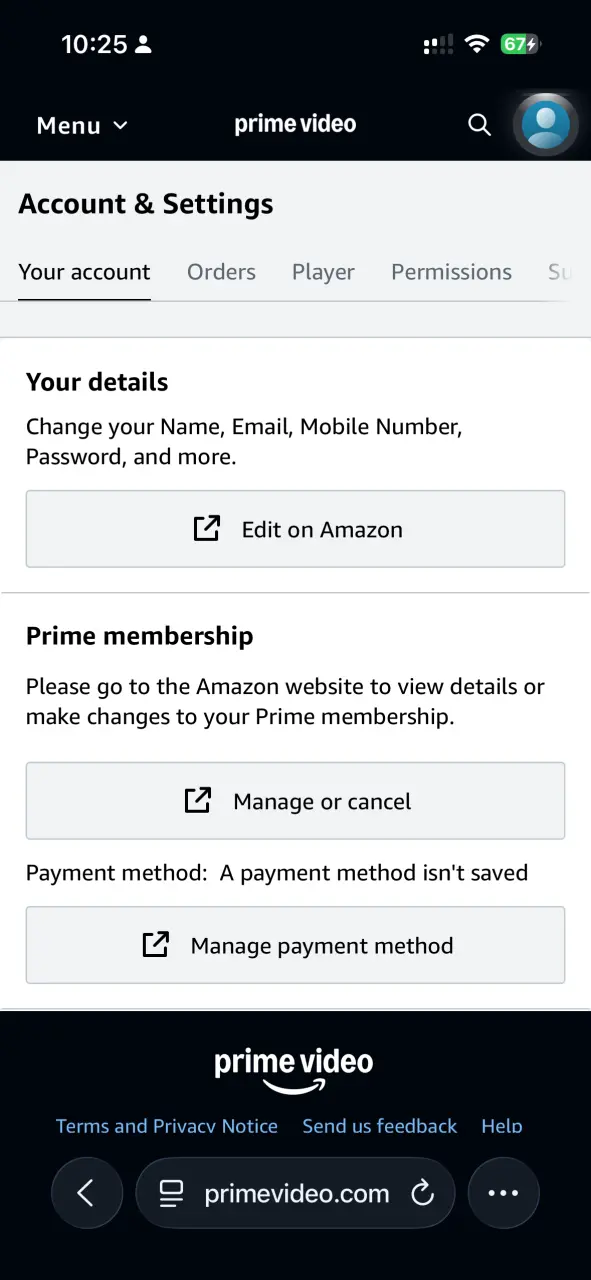
Task: Open Terms and Privacy Notice link
Action: point(167,1126)
